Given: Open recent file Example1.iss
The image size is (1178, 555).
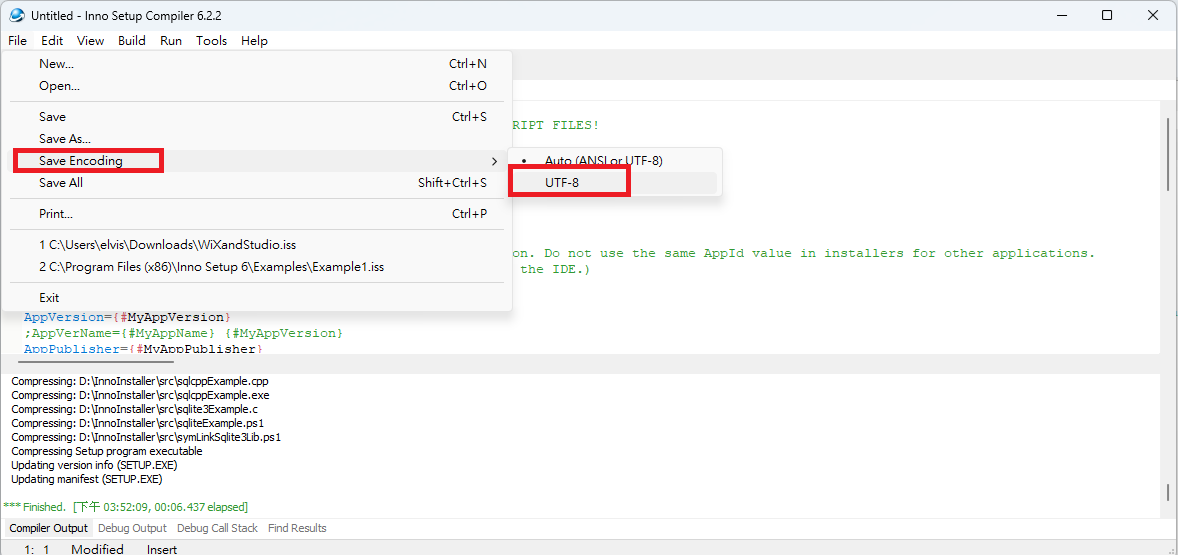Looking at the screenshot, I should 211,267.
